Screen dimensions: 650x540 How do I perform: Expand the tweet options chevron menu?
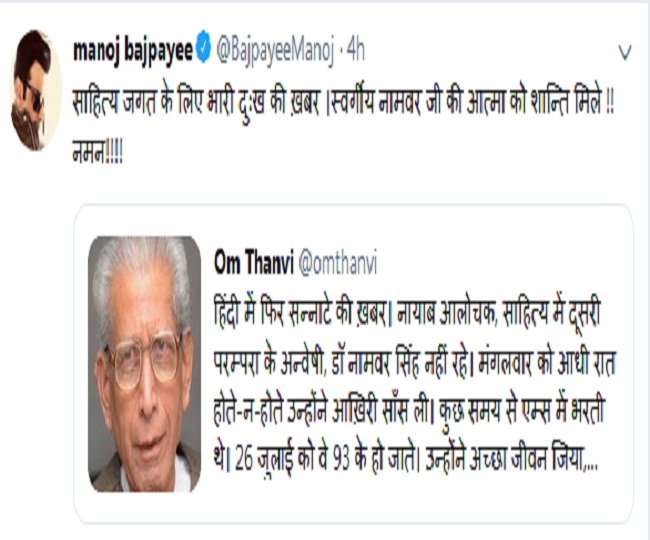(x=625, y=53)
